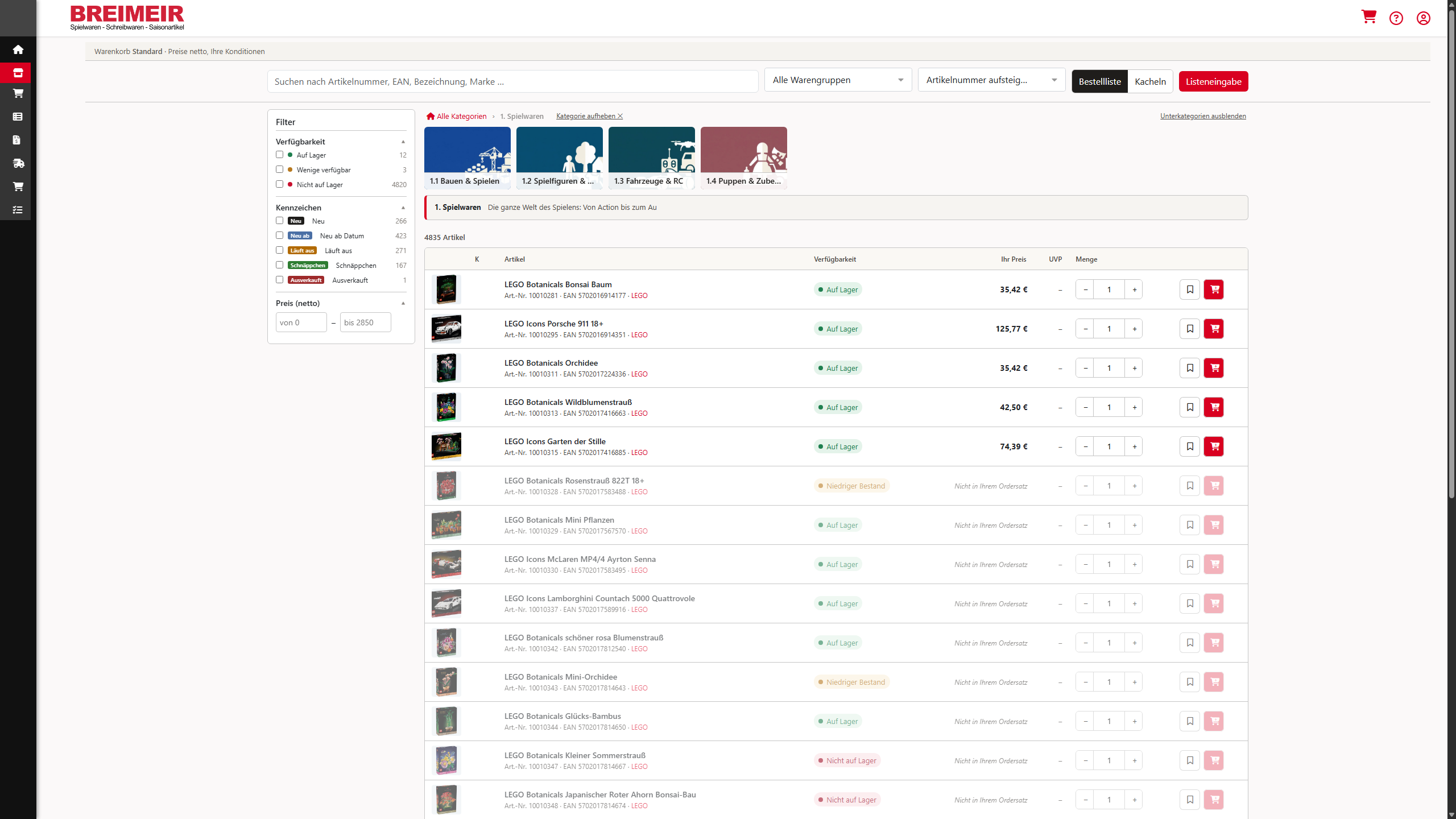1456x819 pixels.
Task: Enable the Läuft aus filter checkbox
Action: coord(279,250)
